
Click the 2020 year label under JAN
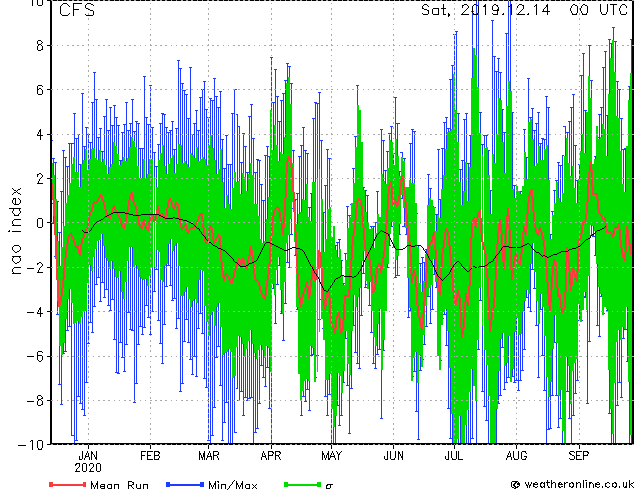[88, 467]
